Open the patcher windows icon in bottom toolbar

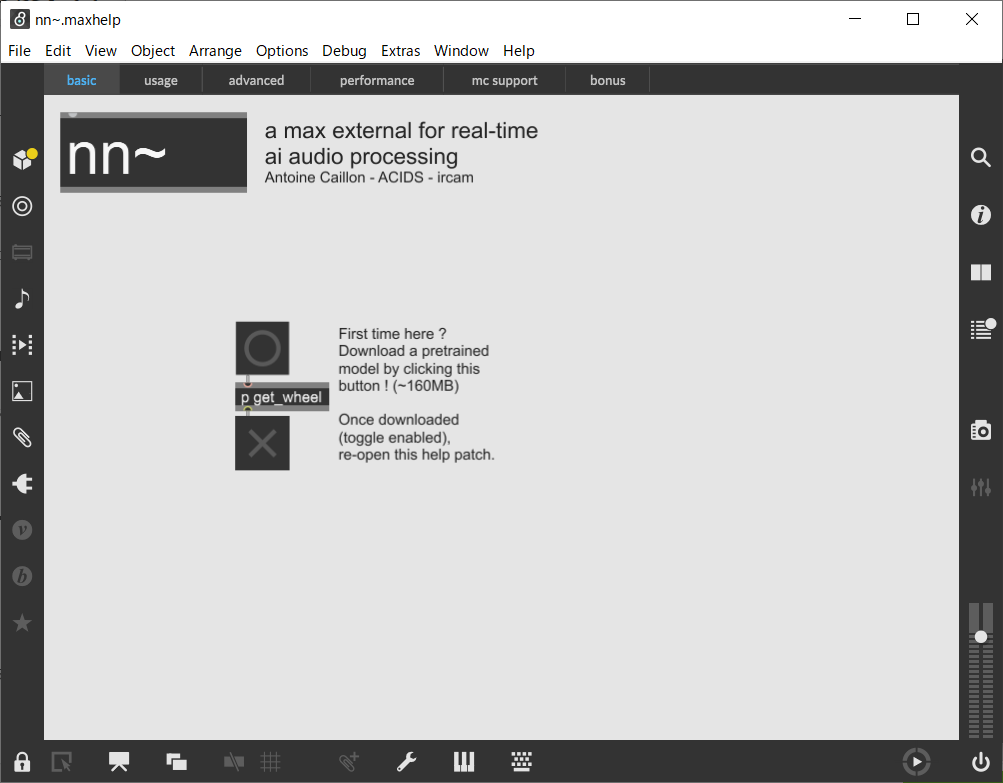(x=177, y=762)
